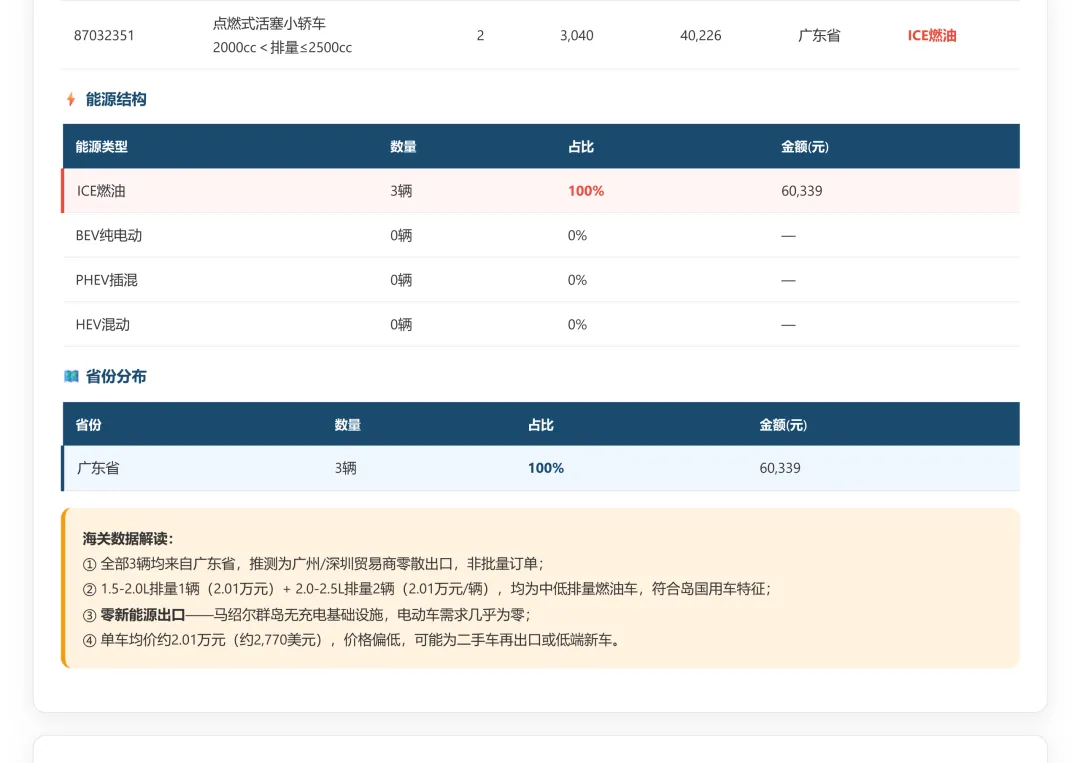Click the lightning icon beside 能源结构
The image size is (1080, 763).
pos(71,99)
